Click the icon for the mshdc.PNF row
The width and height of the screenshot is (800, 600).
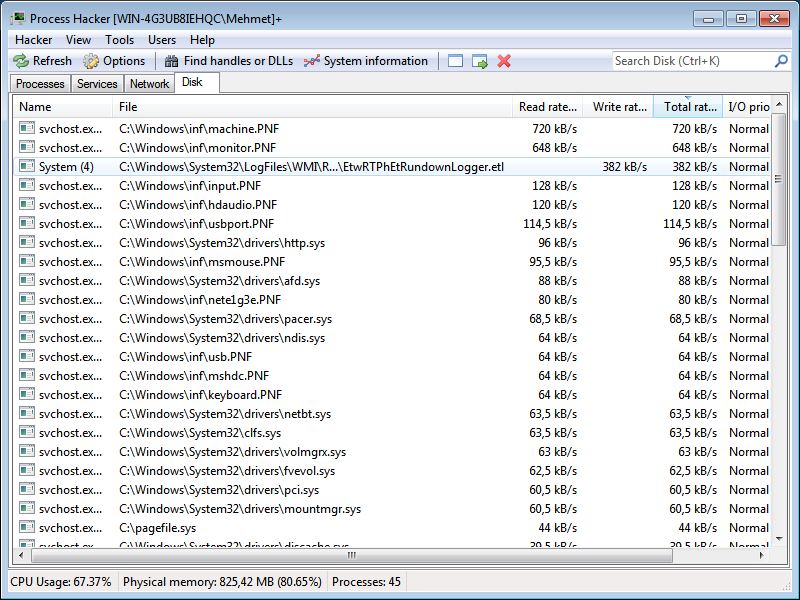point(27,375)
